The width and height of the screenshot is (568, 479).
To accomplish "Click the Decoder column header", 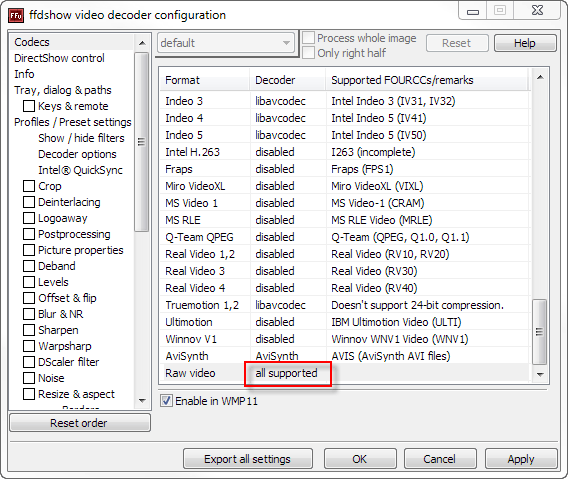I will click(x=288, y=80).
